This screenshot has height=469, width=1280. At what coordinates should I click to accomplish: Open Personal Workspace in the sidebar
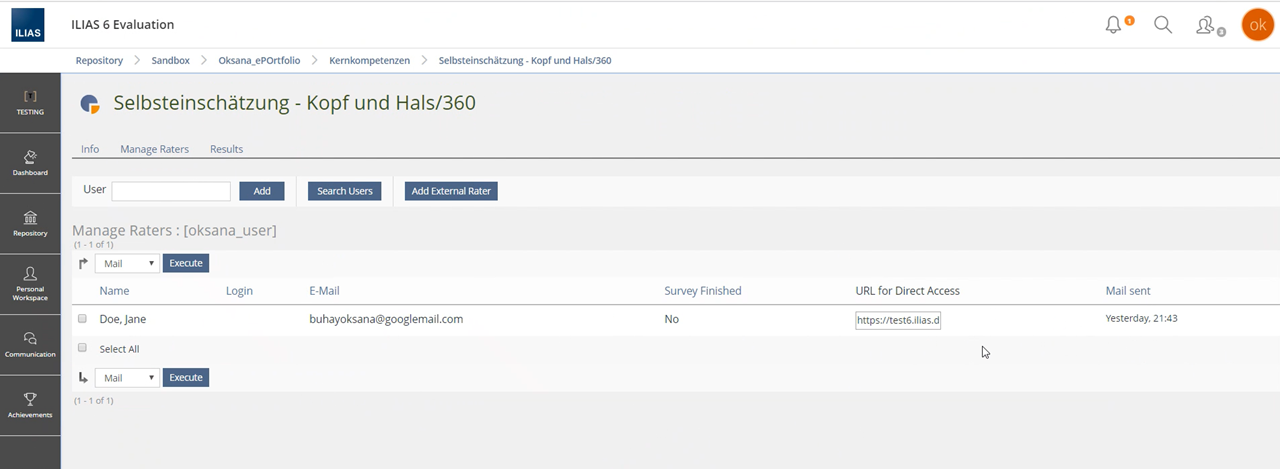pyautogui.click(x=30, y=283)
